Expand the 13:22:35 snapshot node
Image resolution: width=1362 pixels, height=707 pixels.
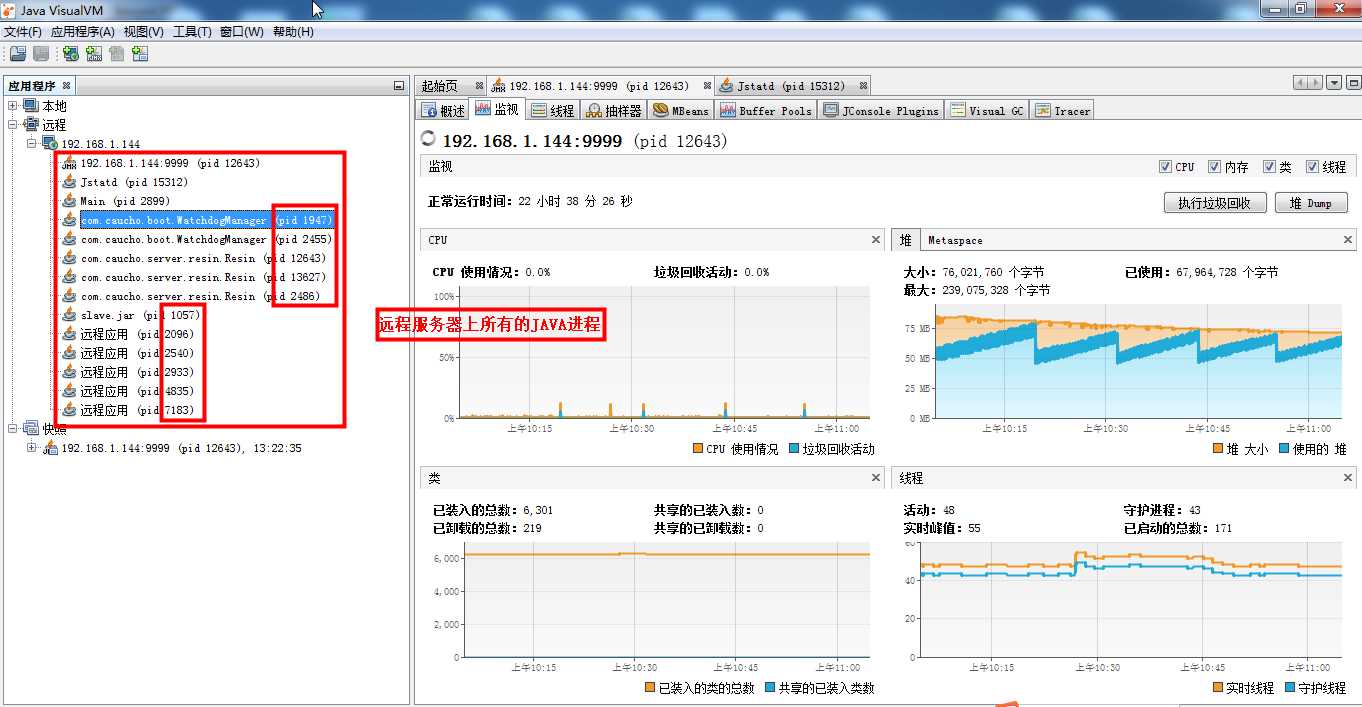coord(32,448)
